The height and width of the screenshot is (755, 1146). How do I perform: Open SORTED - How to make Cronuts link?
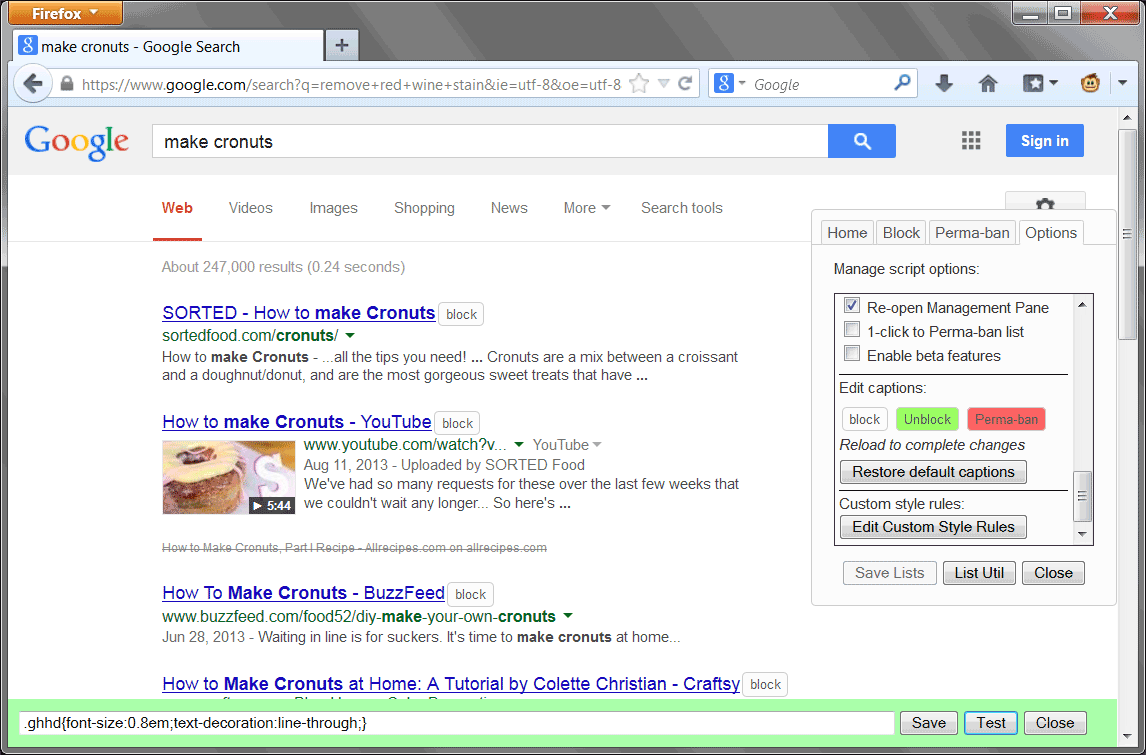point(299,313)
